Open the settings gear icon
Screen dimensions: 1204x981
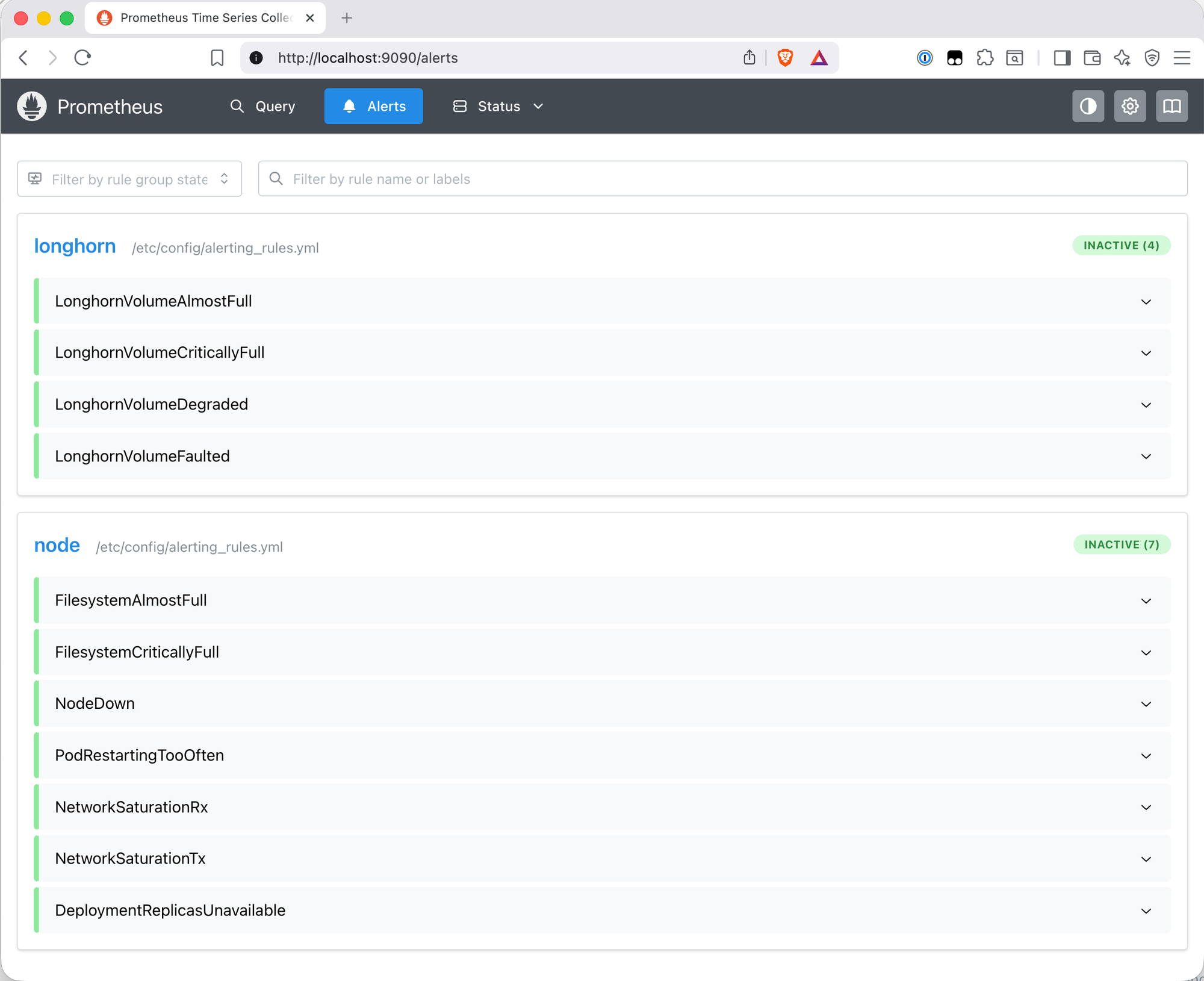(x=1129, y=107)
